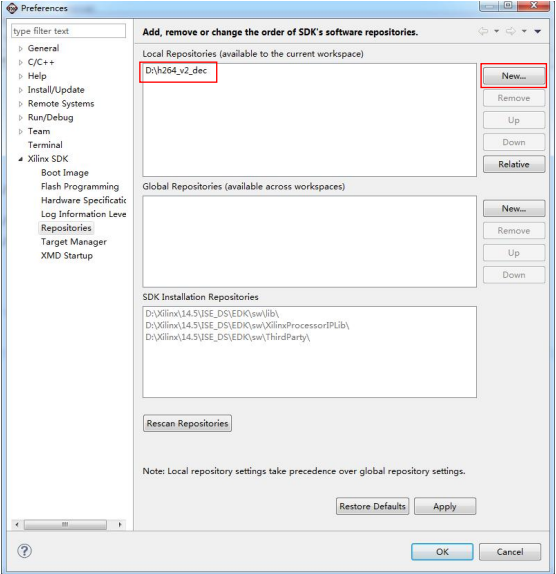
Task: Click New for Global Repositories
Action: (514, 209)
